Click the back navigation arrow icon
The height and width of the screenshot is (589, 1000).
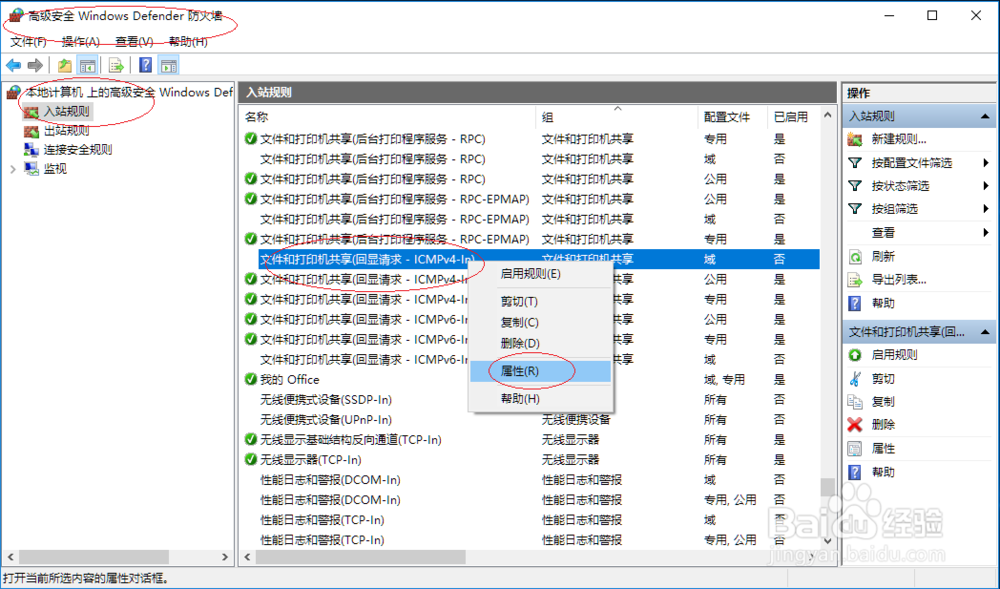point(13,65)
